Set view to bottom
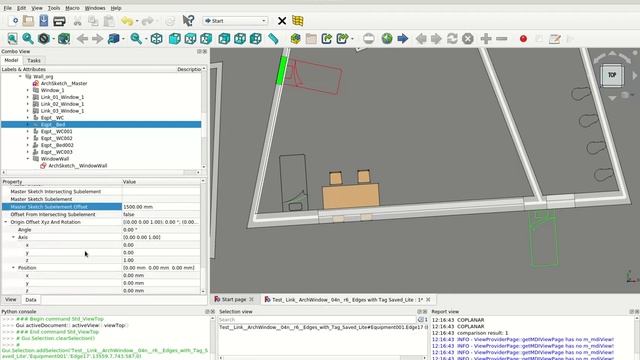Image resolution: width=640 pixels, height=360 pixels. tap(240, 39)
